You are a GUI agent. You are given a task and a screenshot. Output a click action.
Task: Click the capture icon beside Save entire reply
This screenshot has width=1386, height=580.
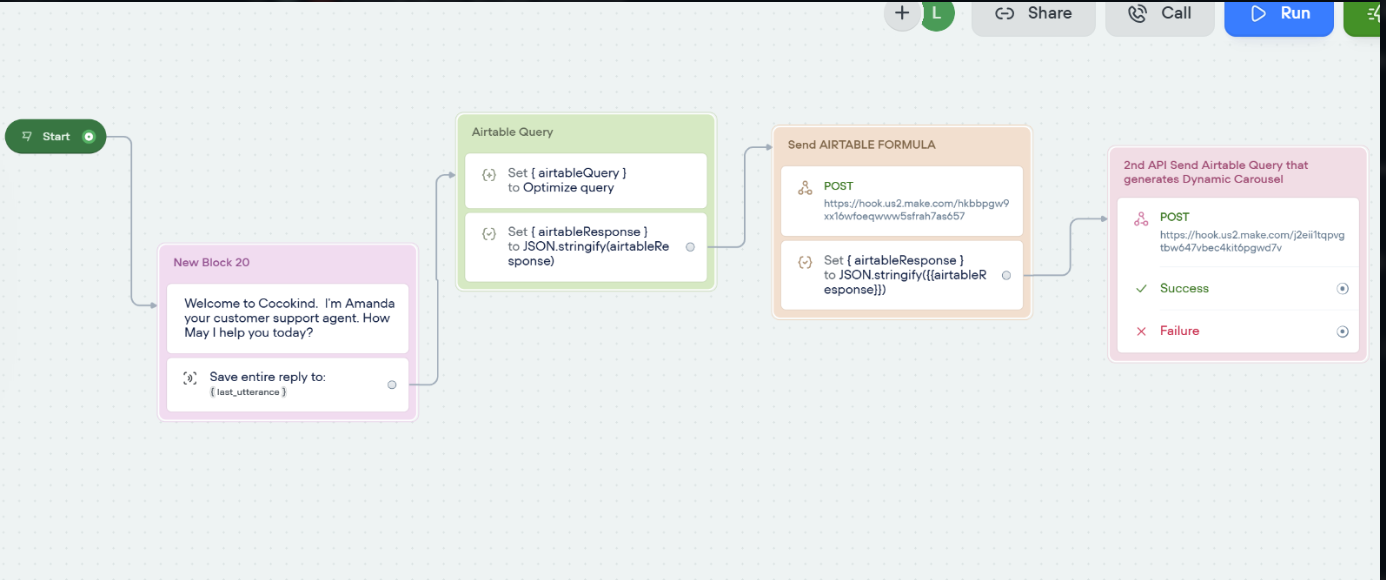190,378
